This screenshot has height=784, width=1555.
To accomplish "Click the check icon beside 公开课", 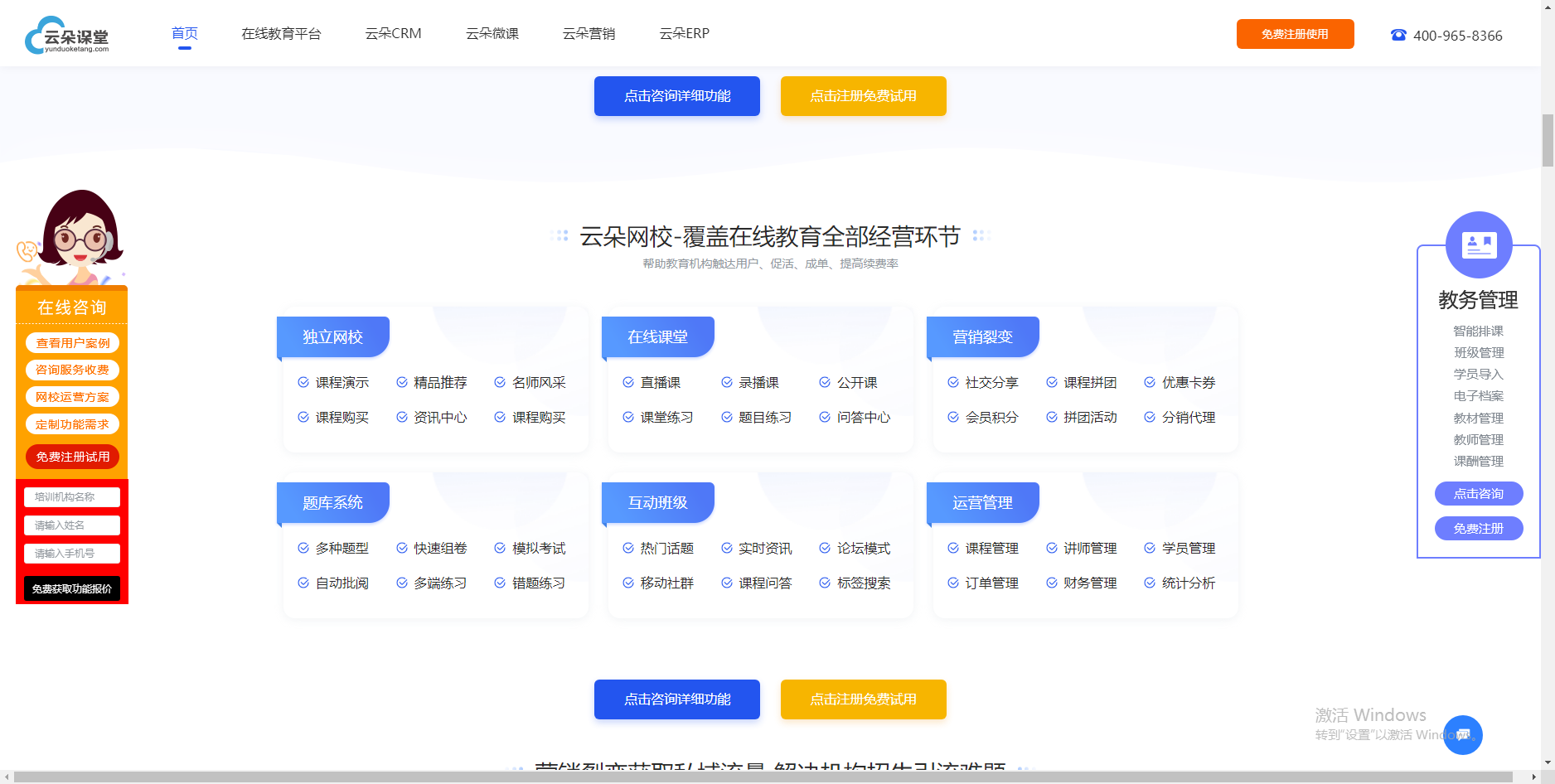I will pyautogui.click(x=825, y=382).
